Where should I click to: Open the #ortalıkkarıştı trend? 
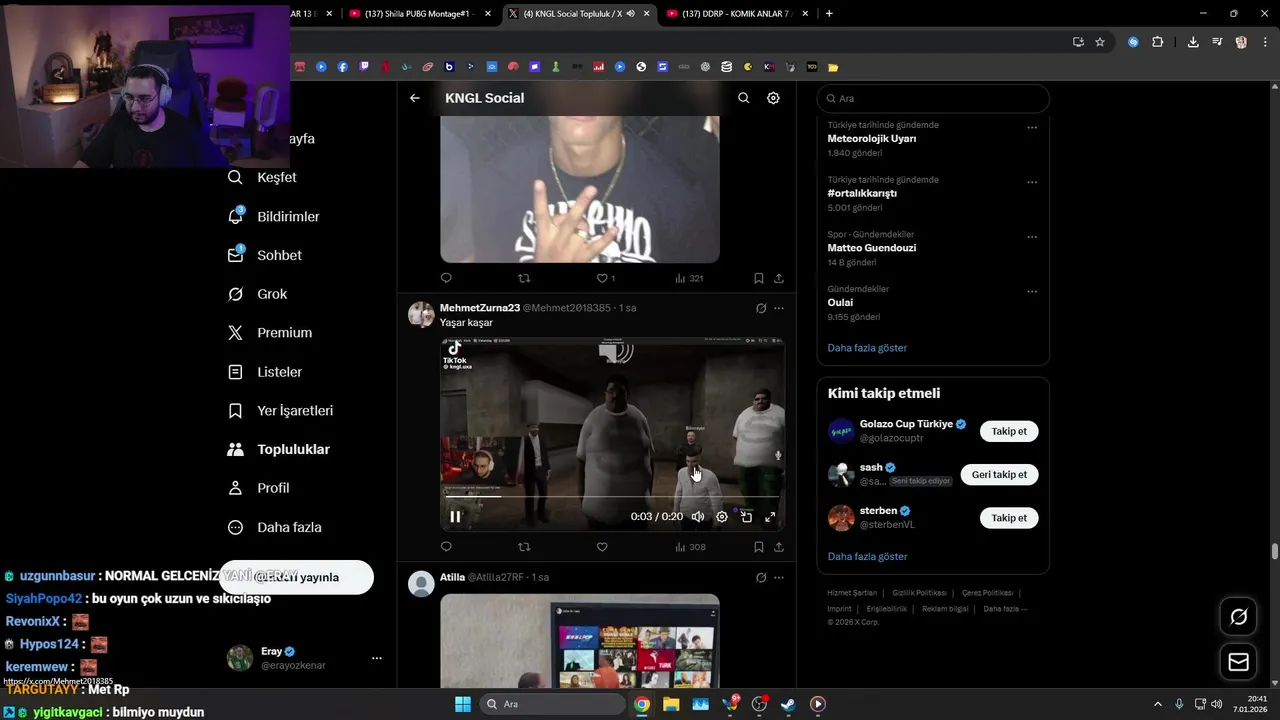point(862,193)
